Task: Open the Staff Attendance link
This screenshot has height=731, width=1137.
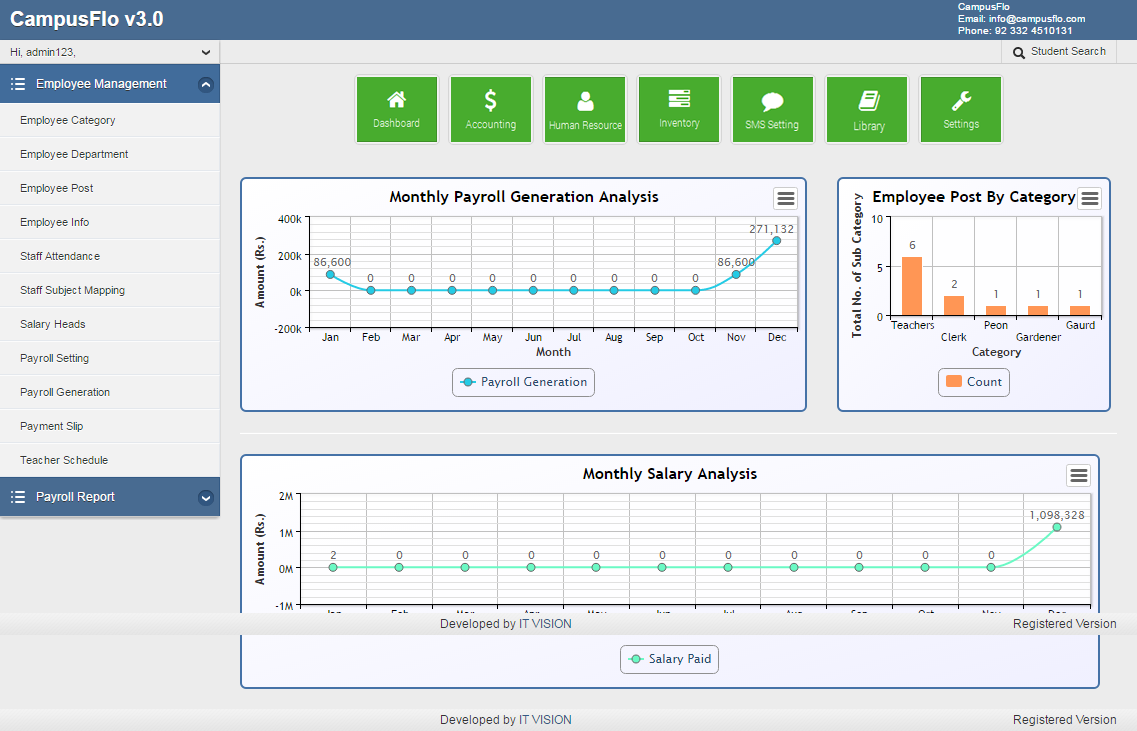Action: coord(60,256)
